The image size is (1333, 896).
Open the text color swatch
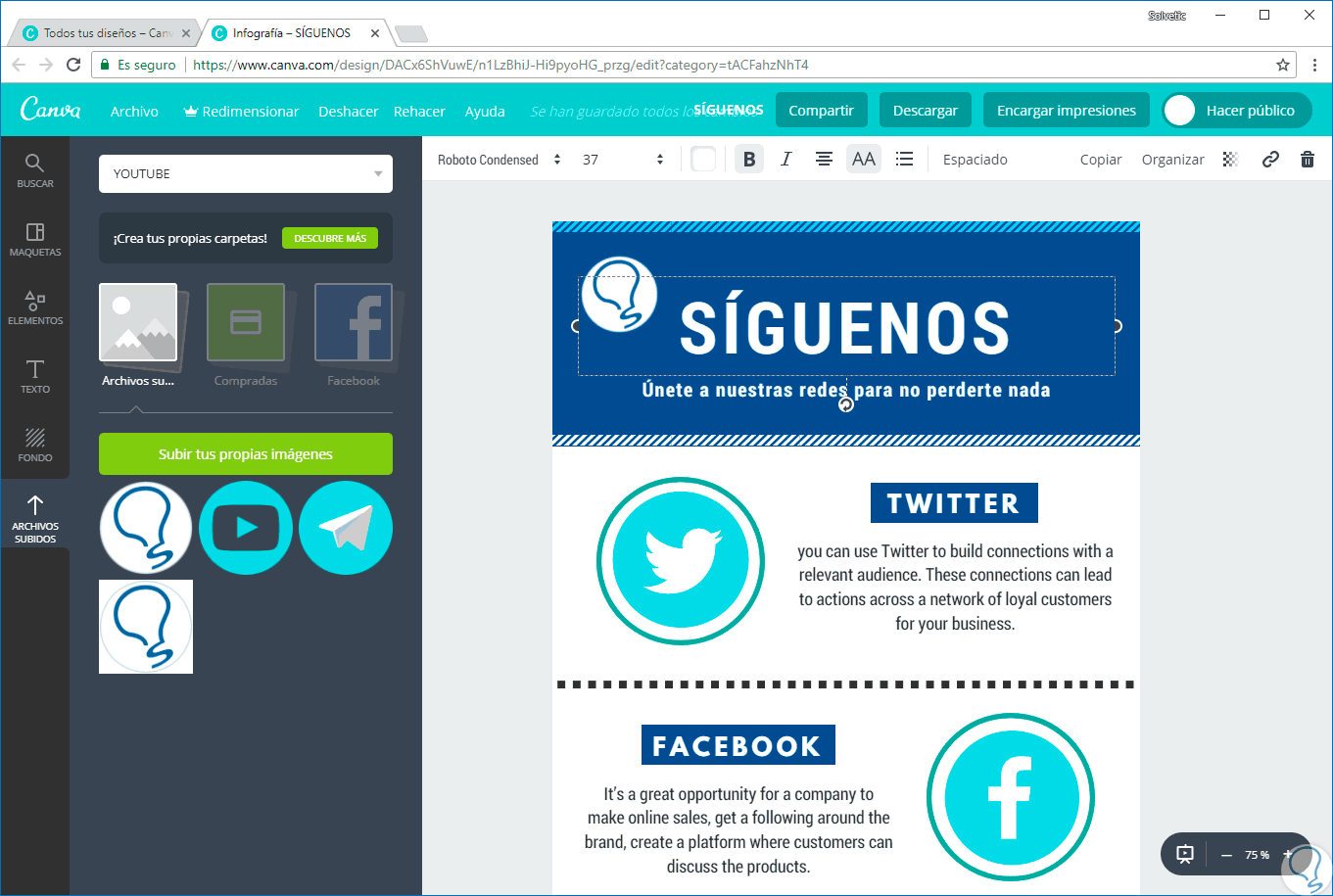703,160
